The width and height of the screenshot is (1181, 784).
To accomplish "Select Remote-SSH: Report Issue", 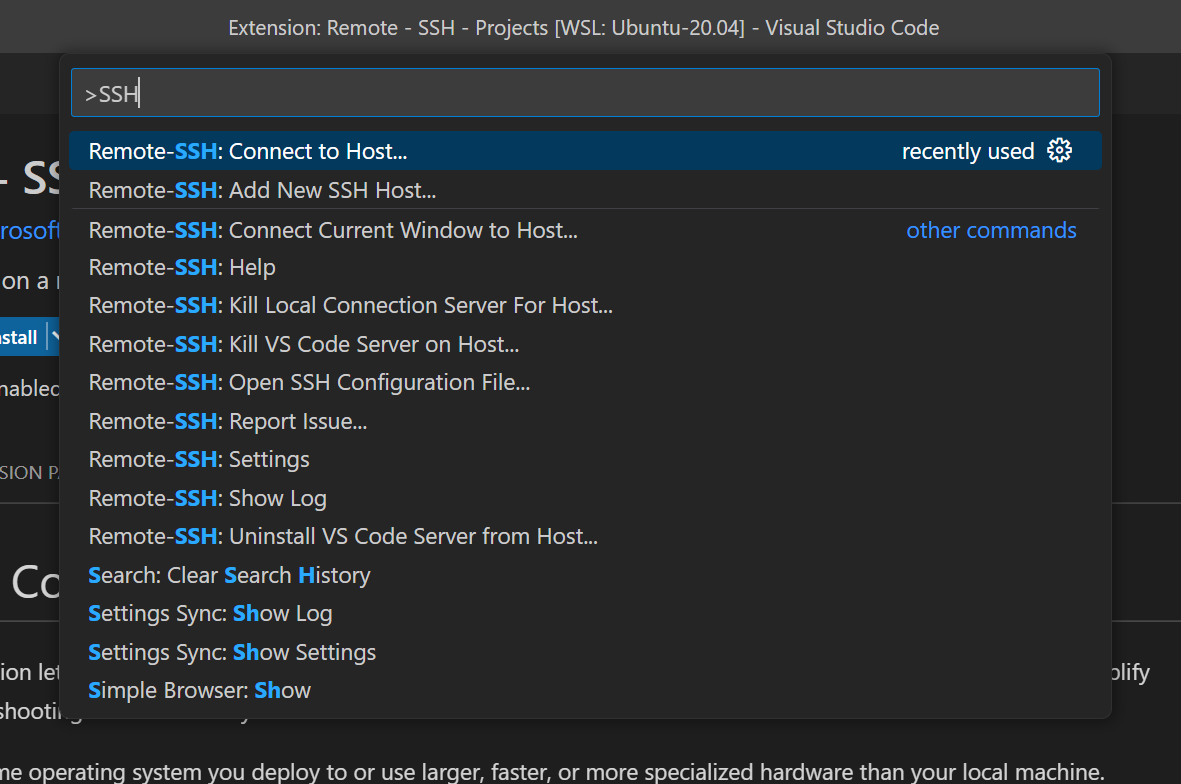I will [x=228, y=421].
